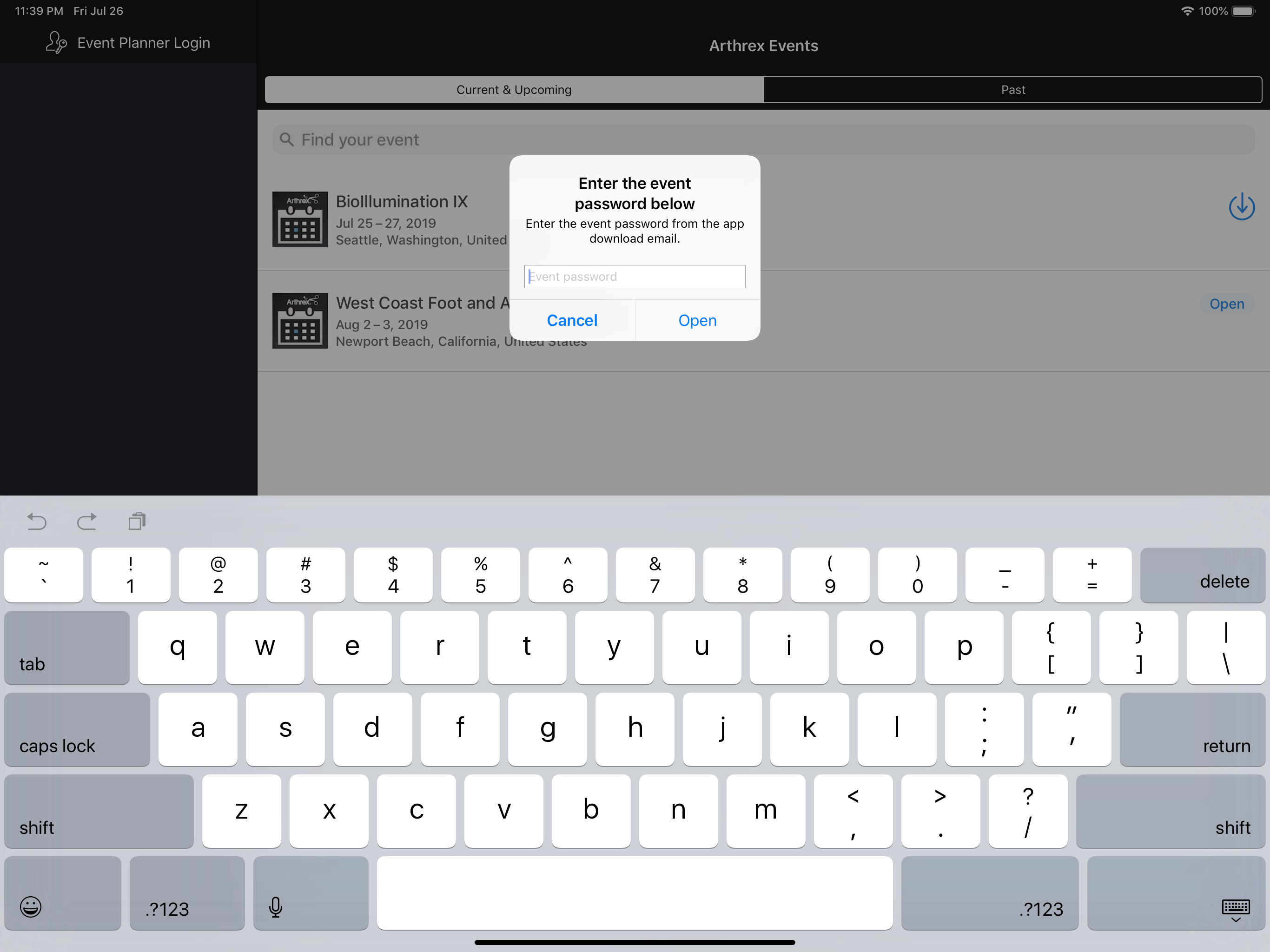Click the Event password input field

[x=635, y=277]
